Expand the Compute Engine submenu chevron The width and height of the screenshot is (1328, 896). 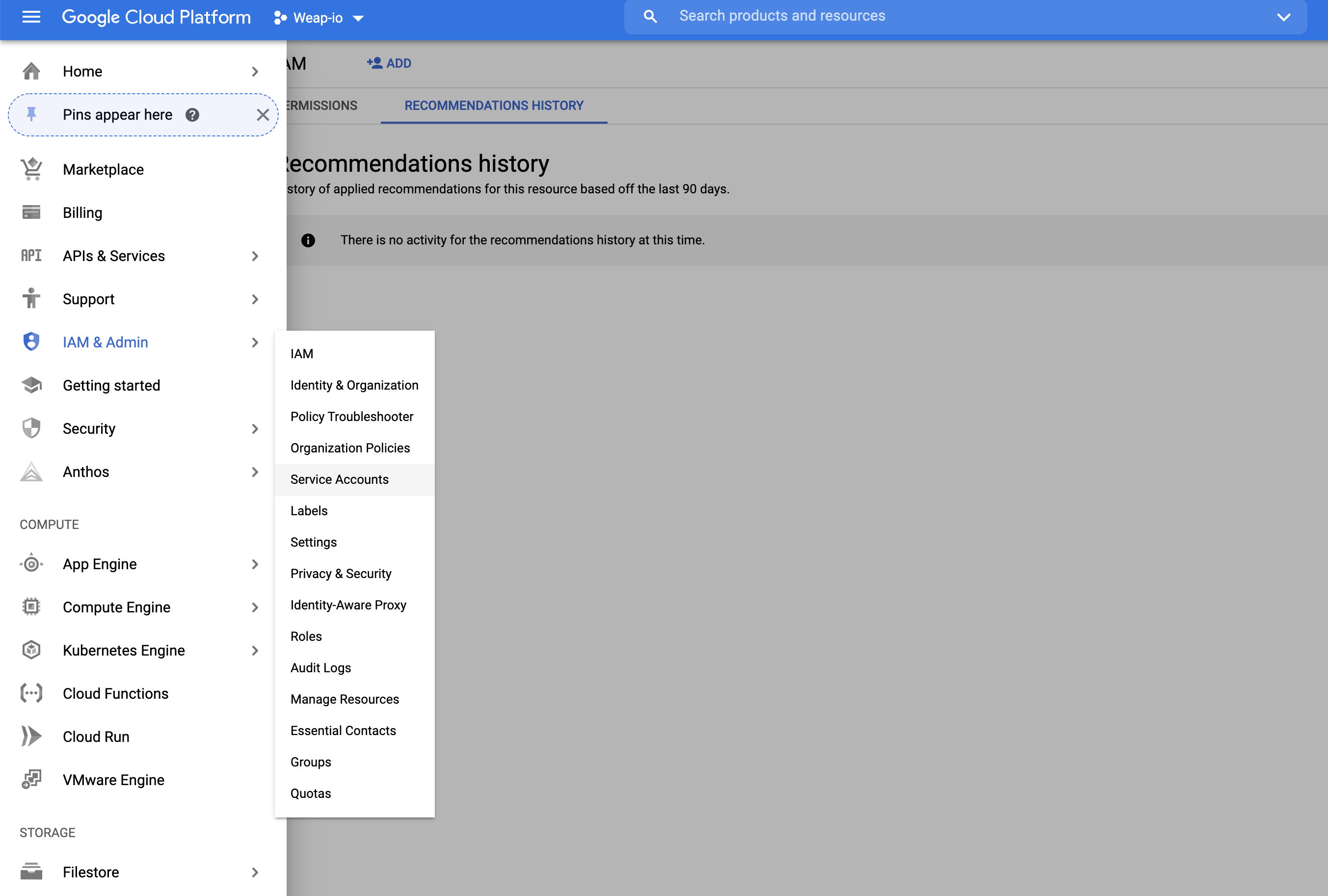255,607
